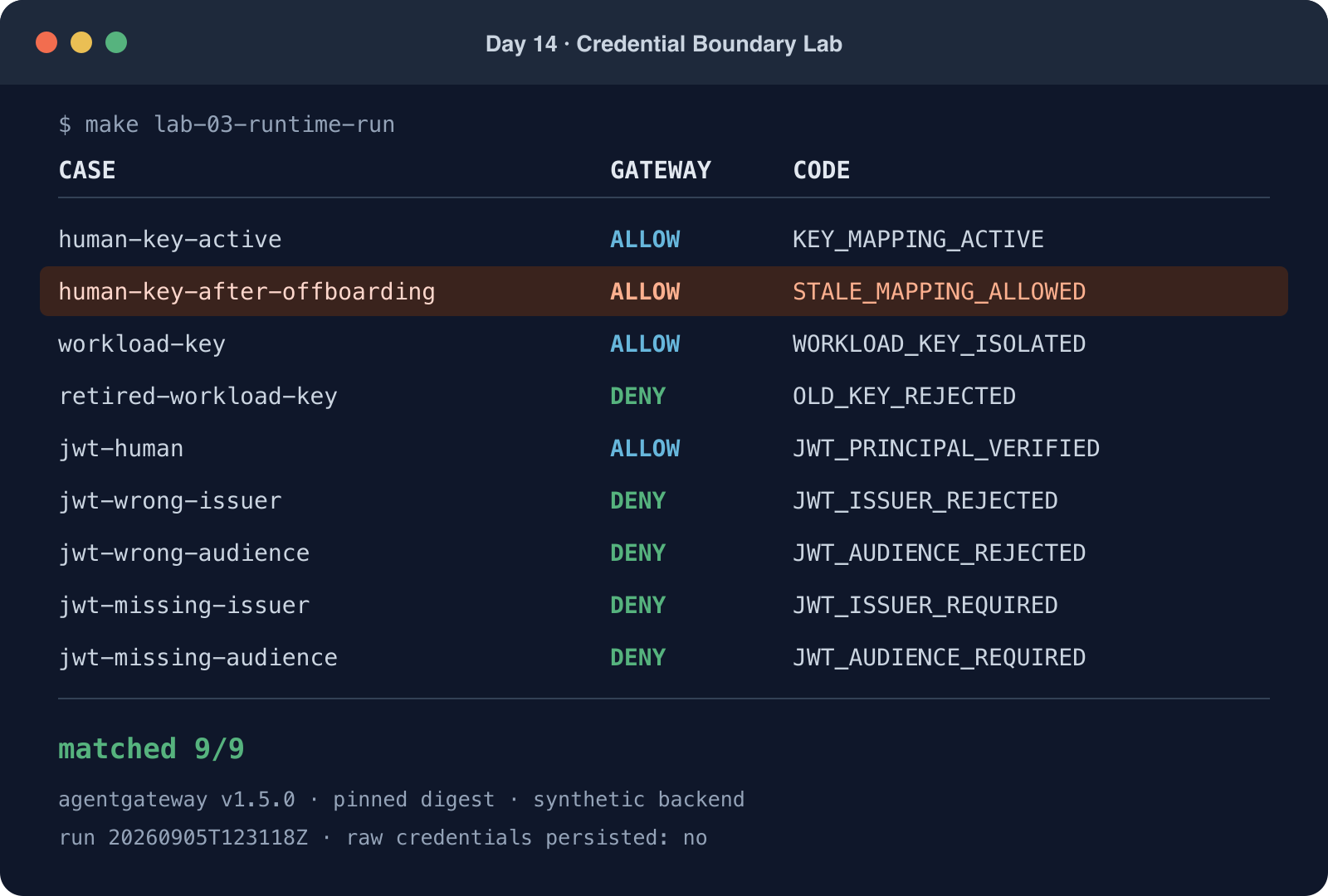This screenshot has height=896, width=1328.
Task: Click DENY in the jwt-wrong-audience row
Action: pos(637,553)
